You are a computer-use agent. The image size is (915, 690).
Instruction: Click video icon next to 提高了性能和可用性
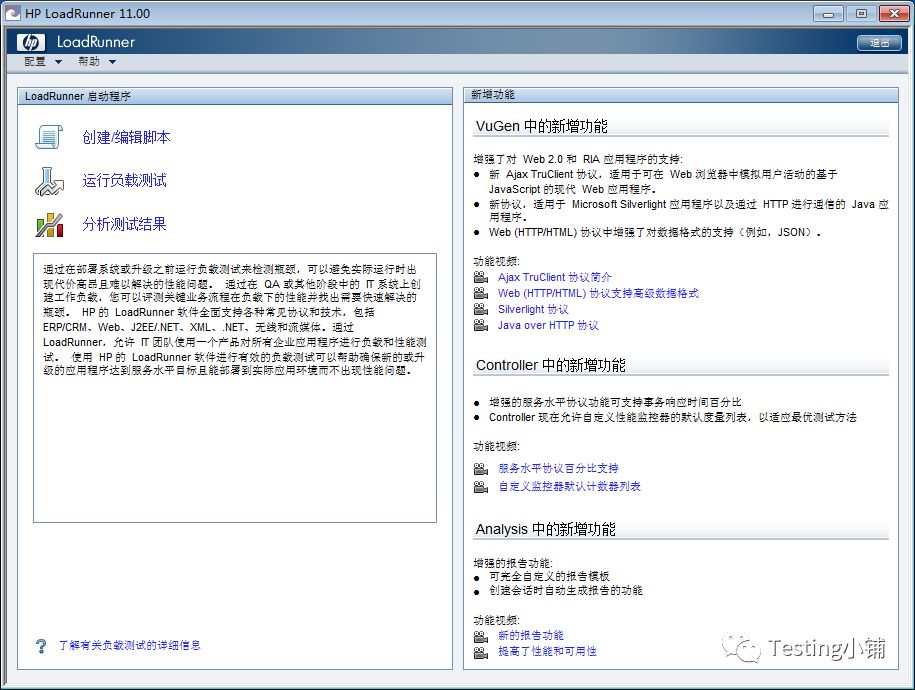coord(481,651)
